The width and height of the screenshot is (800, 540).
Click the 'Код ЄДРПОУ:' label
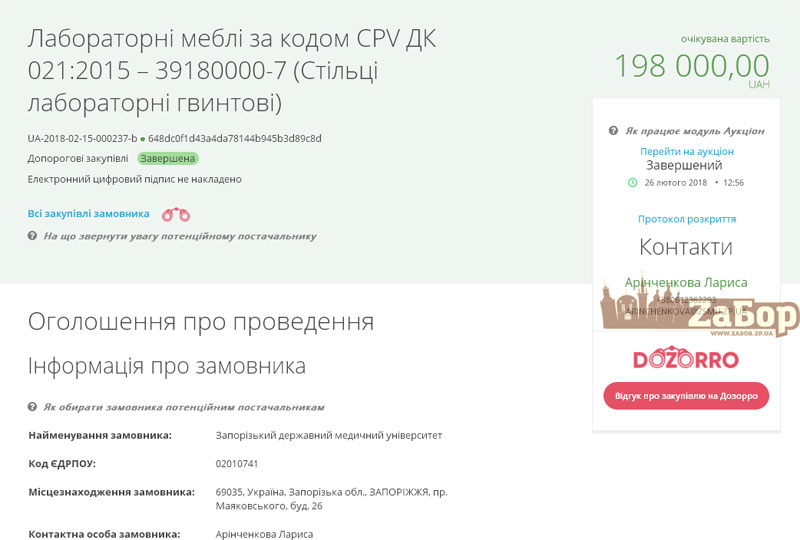(62, 463)
